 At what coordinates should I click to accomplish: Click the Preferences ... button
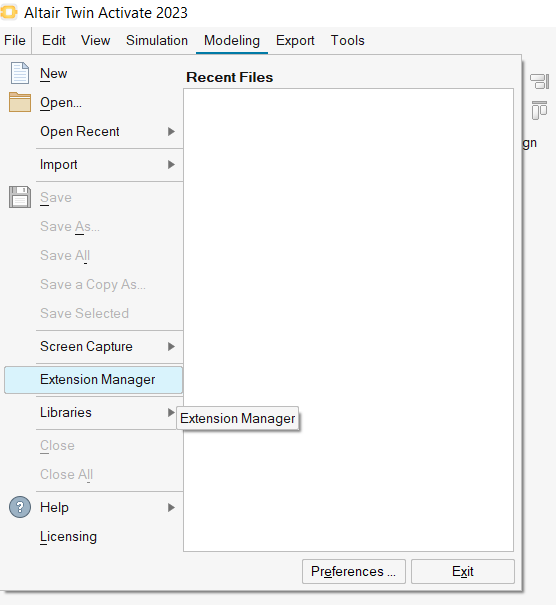click(353, 571)
